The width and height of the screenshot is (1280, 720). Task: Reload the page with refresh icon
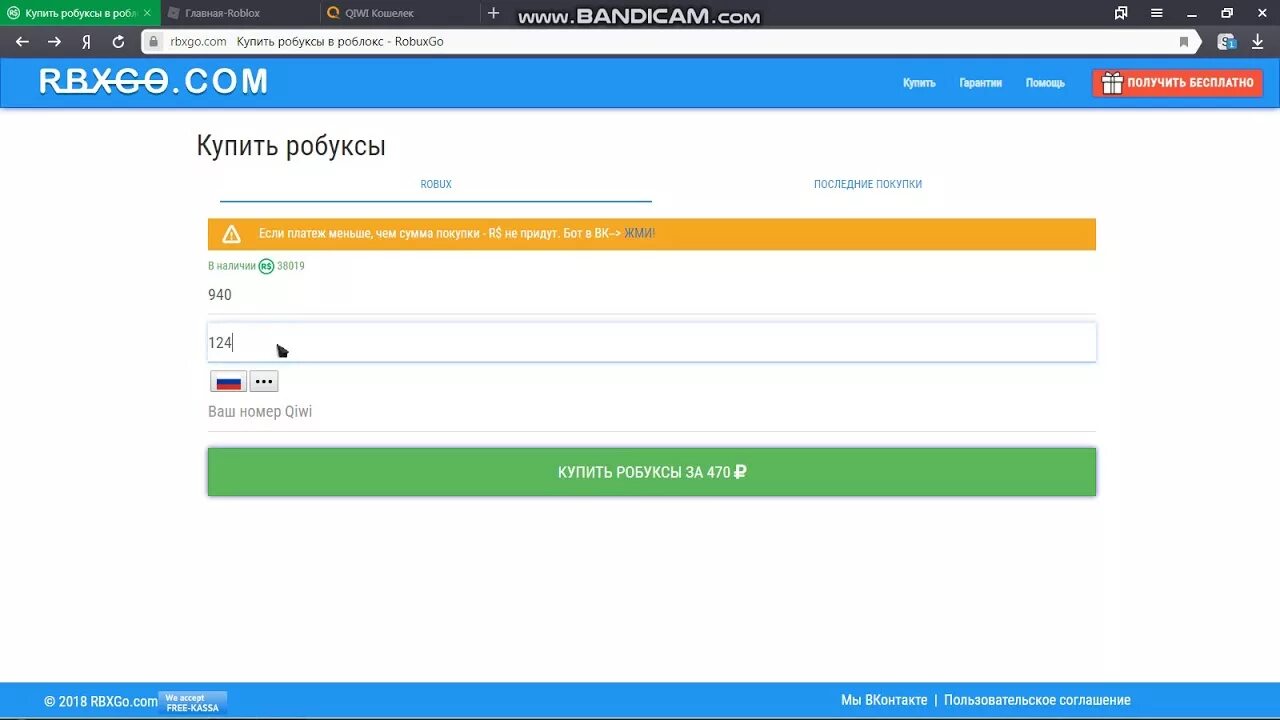(118, 42)
